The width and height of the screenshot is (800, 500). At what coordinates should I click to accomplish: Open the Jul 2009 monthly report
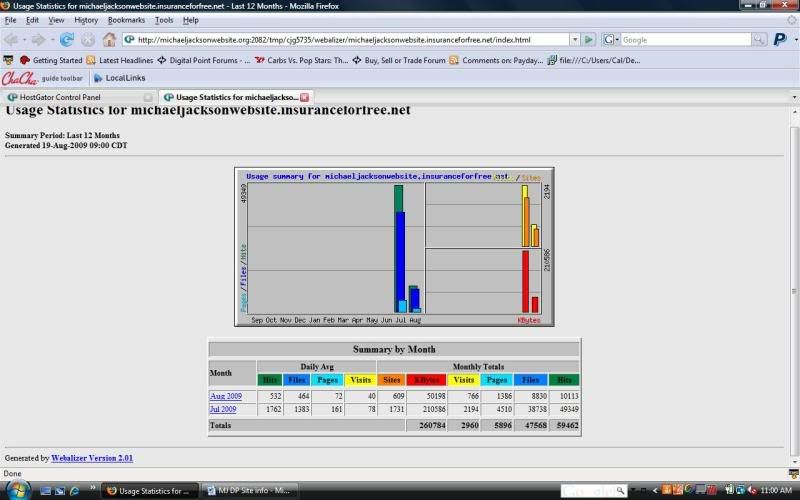(x=223, y=409)
